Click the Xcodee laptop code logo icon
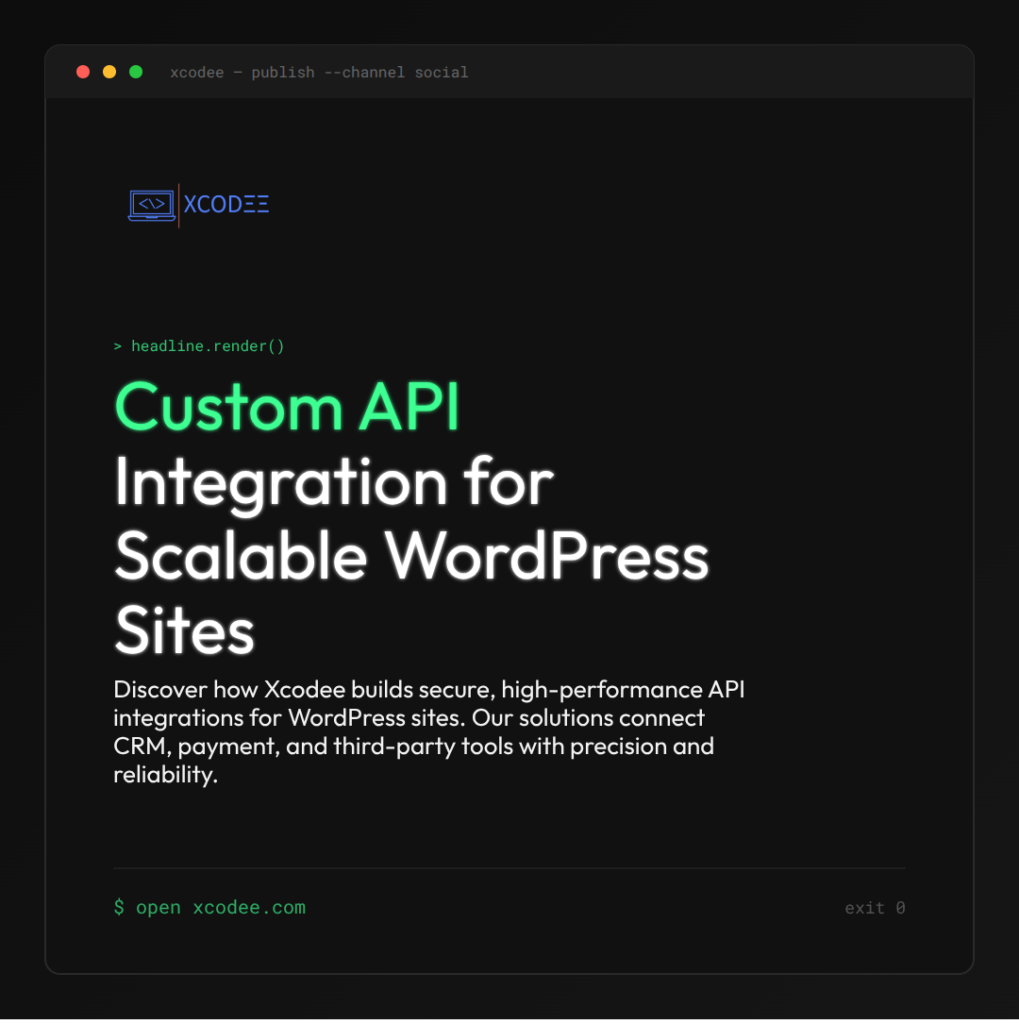 pos(152,205)
